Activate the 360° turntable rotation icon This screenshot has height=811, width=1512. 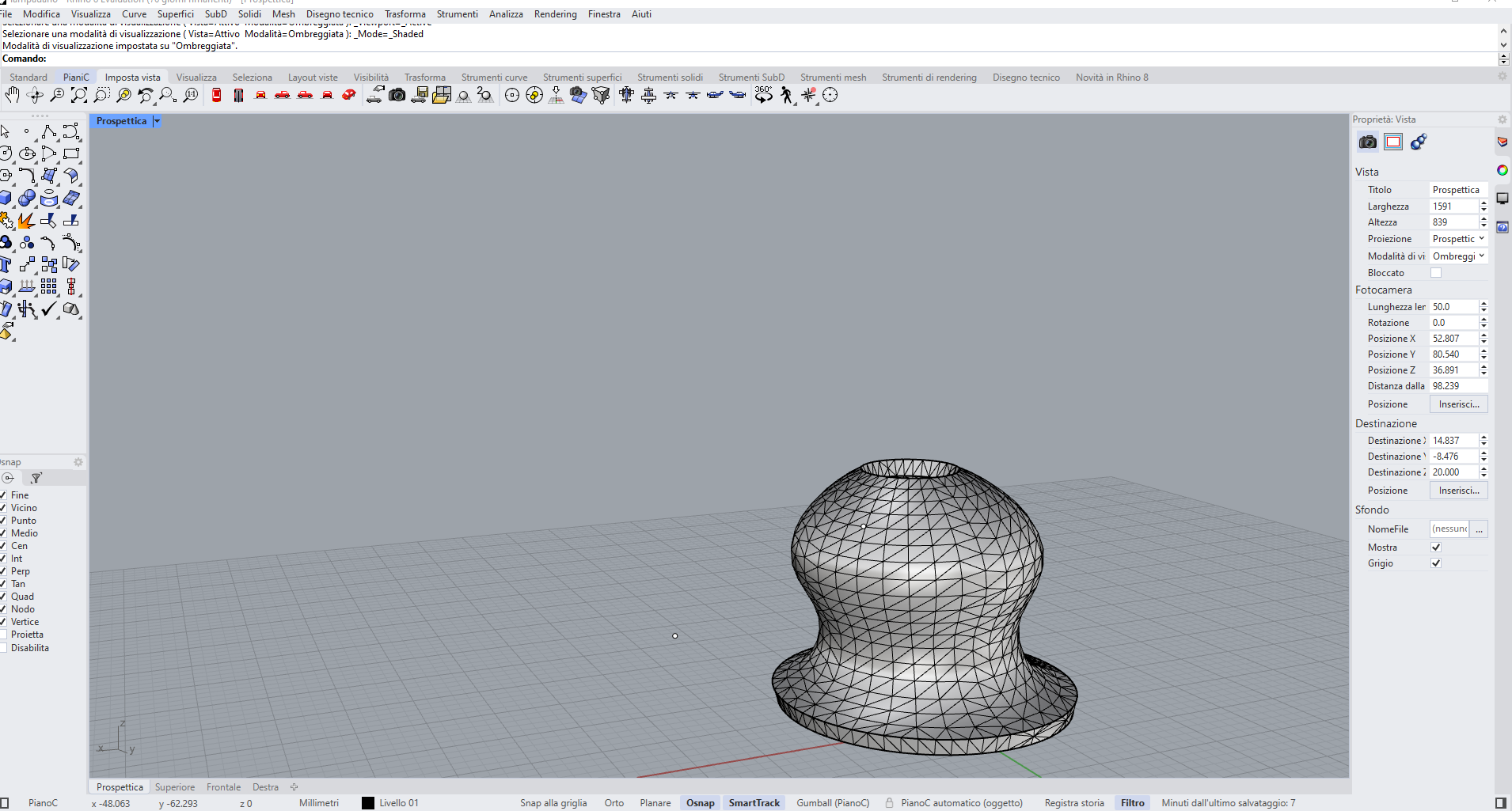(763, 95)
